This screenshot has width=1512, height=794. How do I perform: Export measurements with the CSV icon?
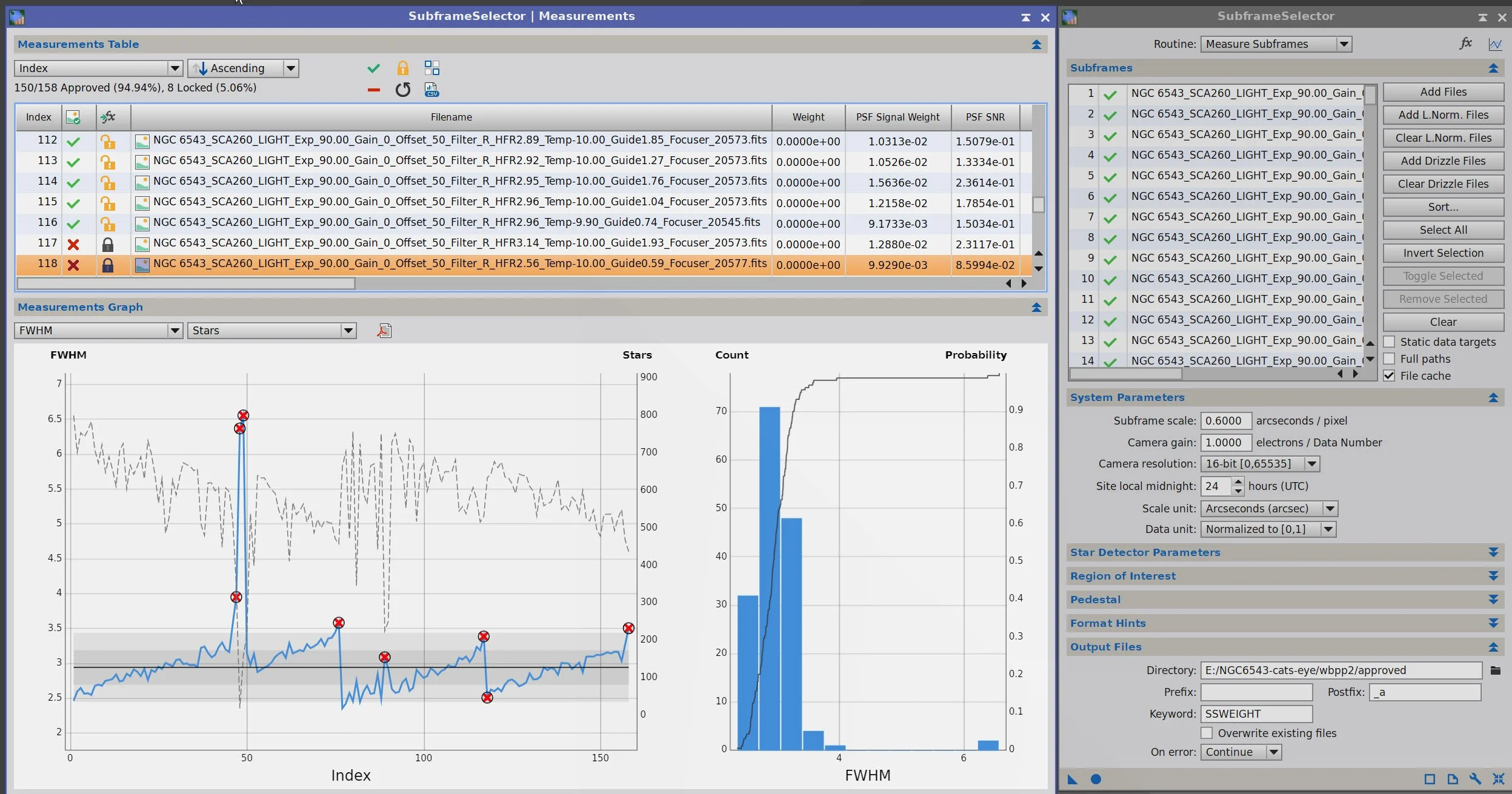click(x=431, y=90)
